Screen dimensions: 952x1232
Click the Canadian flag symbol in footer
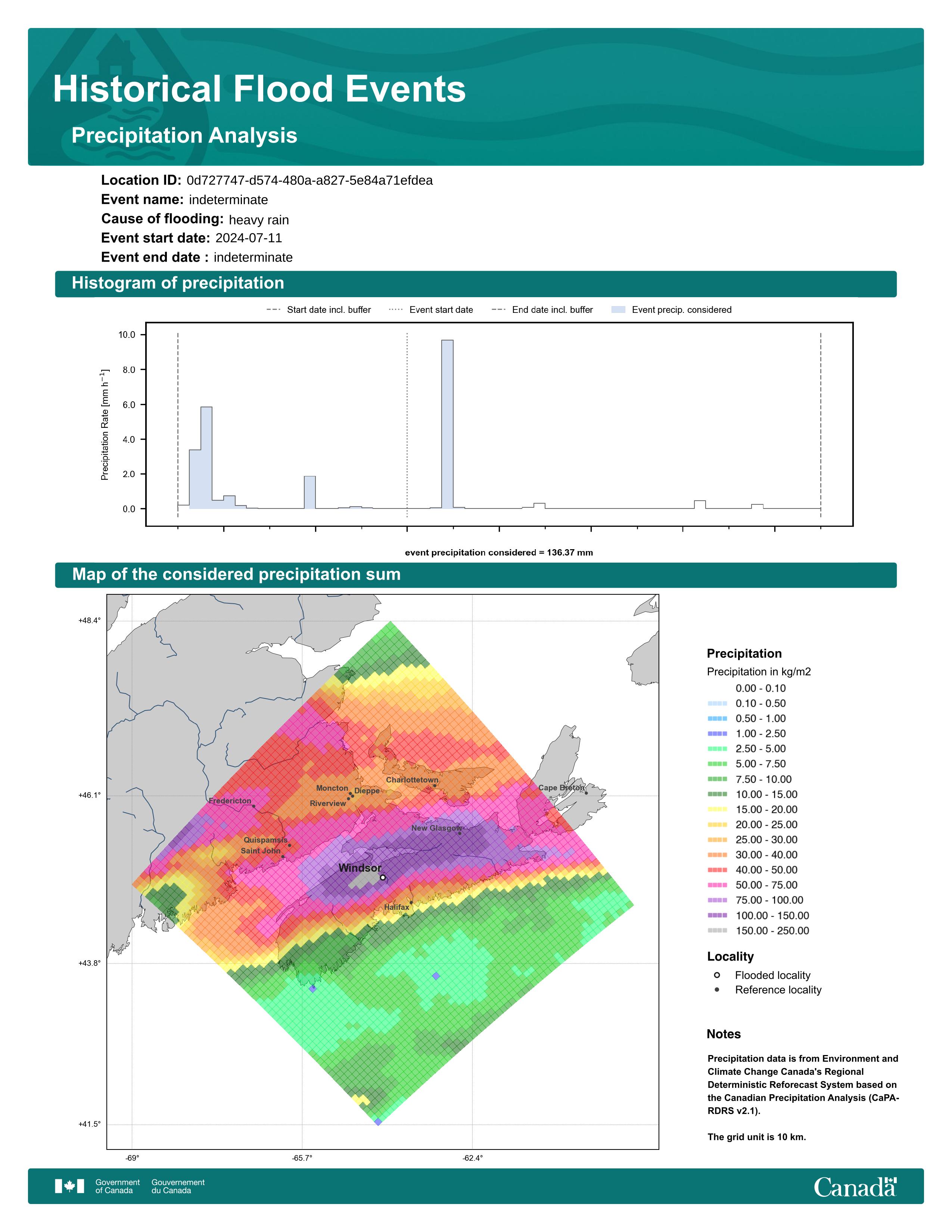69,1186
